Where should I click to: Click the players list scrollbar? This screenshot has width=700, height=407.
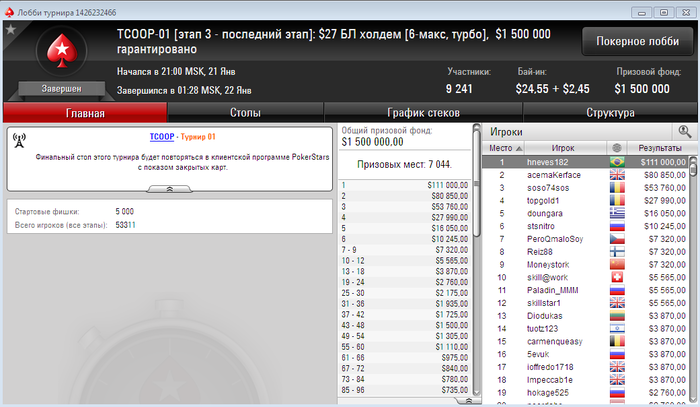(693, 279)
